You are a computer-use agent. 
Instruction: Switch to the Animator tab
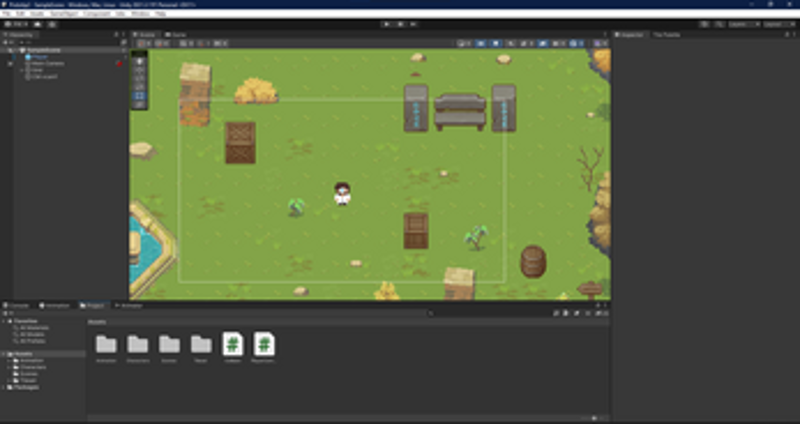[x=129, y=305]
